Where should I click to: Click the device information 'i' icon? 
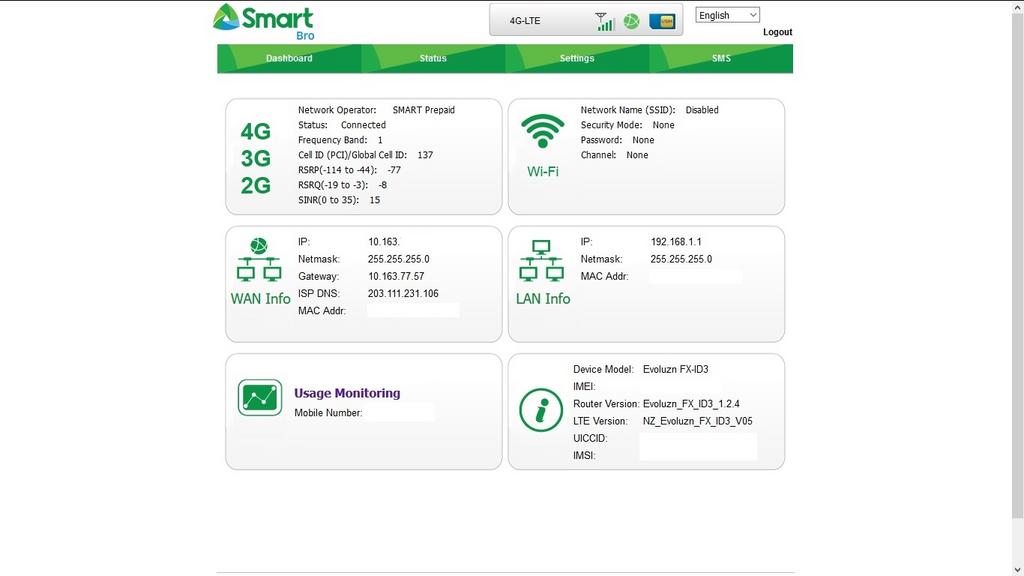[541, 410]
